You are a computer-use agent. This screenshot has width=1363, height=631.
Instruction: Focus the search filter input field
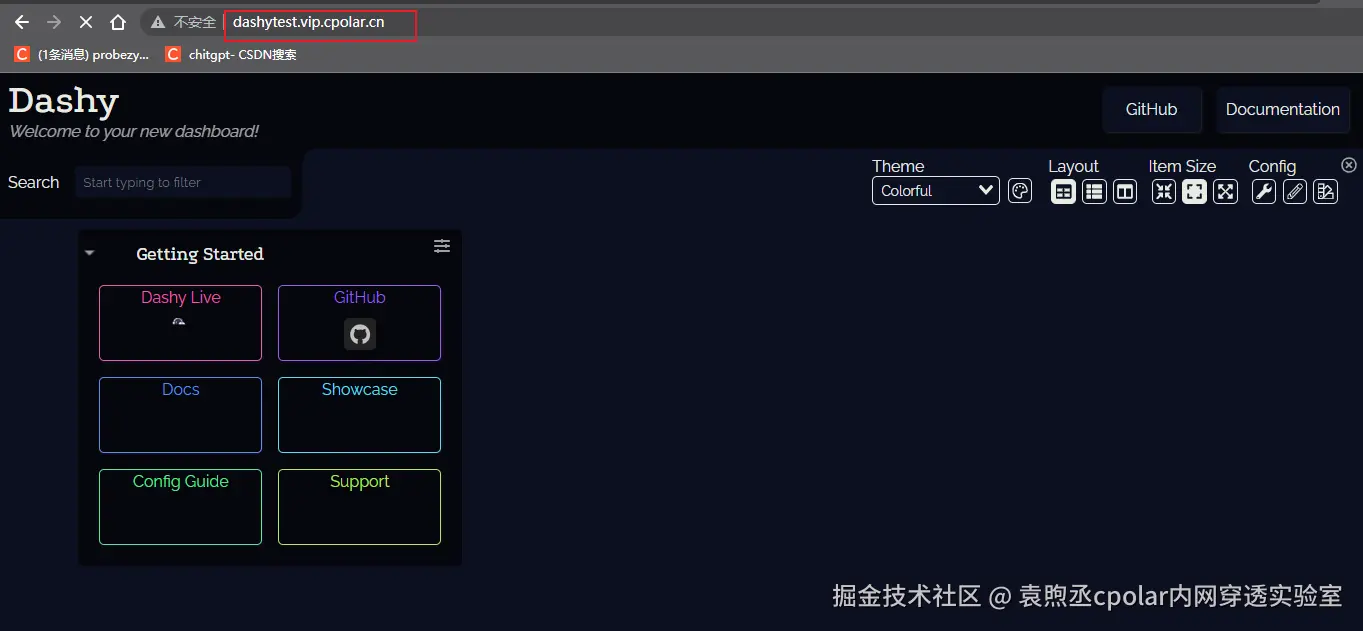[x=183, y=182]
